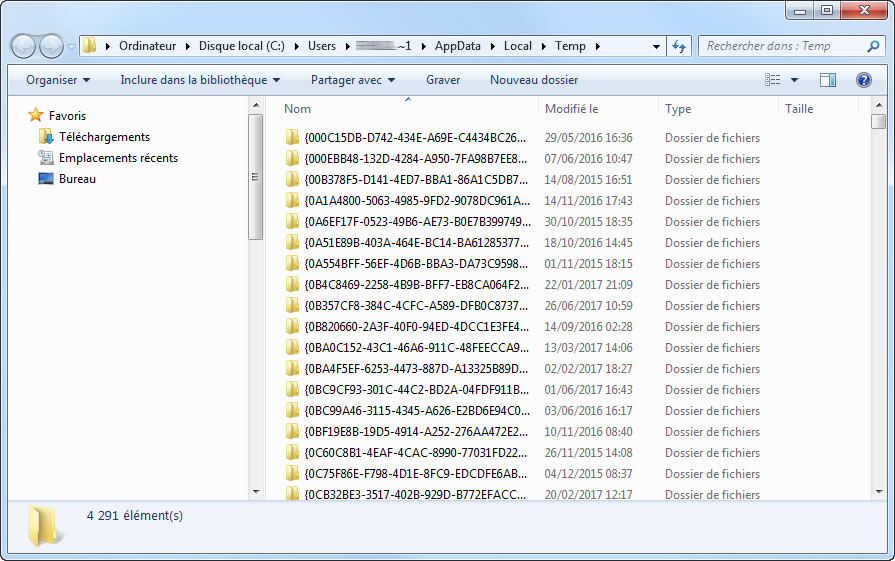
Task: Click the file list vertical scrollbar
Action: pos(878,300)
